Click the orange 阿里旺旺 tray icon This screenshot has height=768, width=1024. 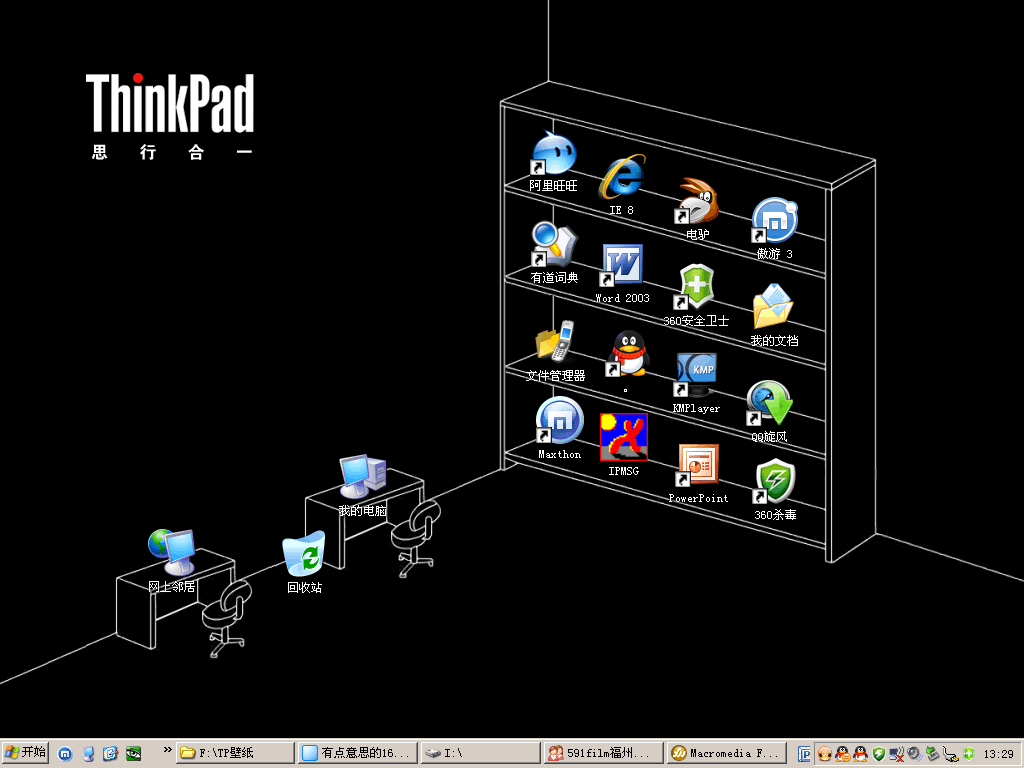point(825,754)
